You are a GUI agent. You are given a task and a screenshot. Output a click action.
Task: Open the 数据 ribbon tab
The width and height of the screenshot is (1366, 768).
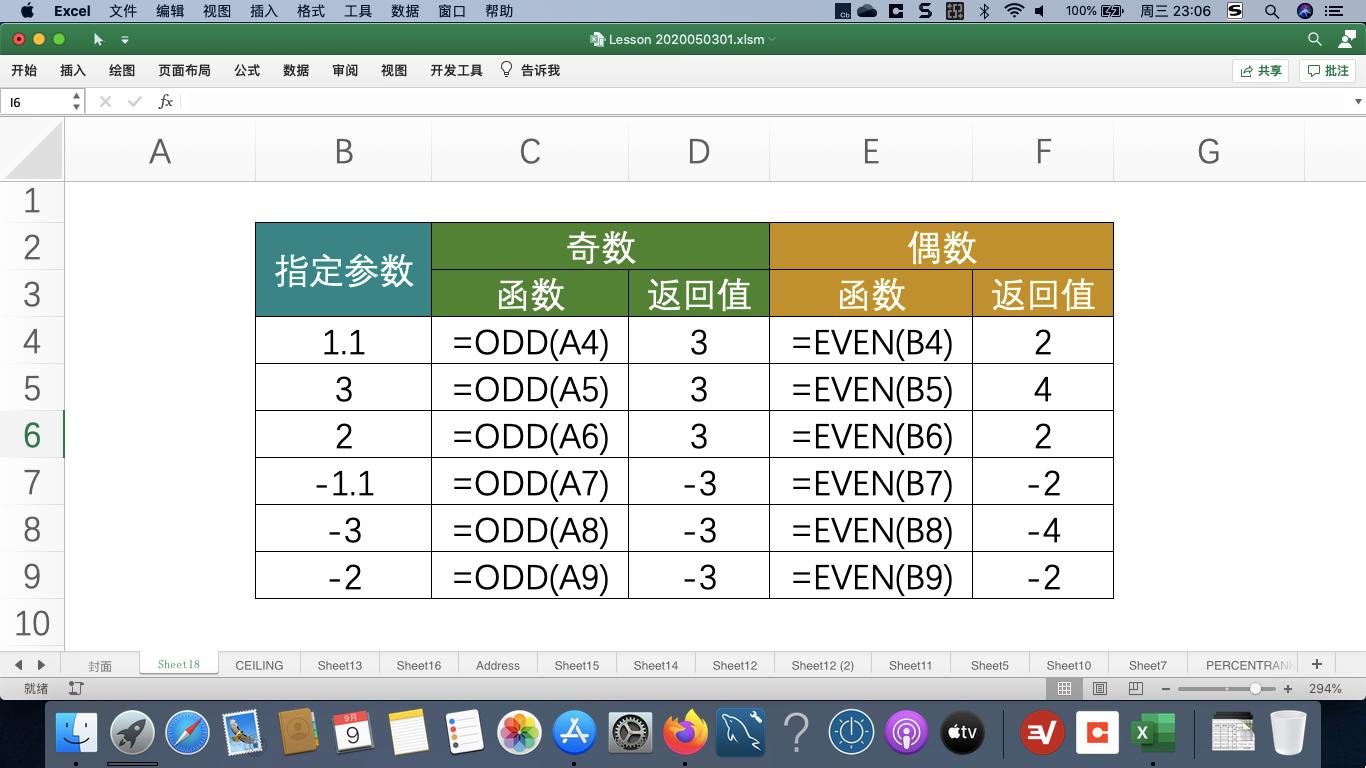(295, 70)
